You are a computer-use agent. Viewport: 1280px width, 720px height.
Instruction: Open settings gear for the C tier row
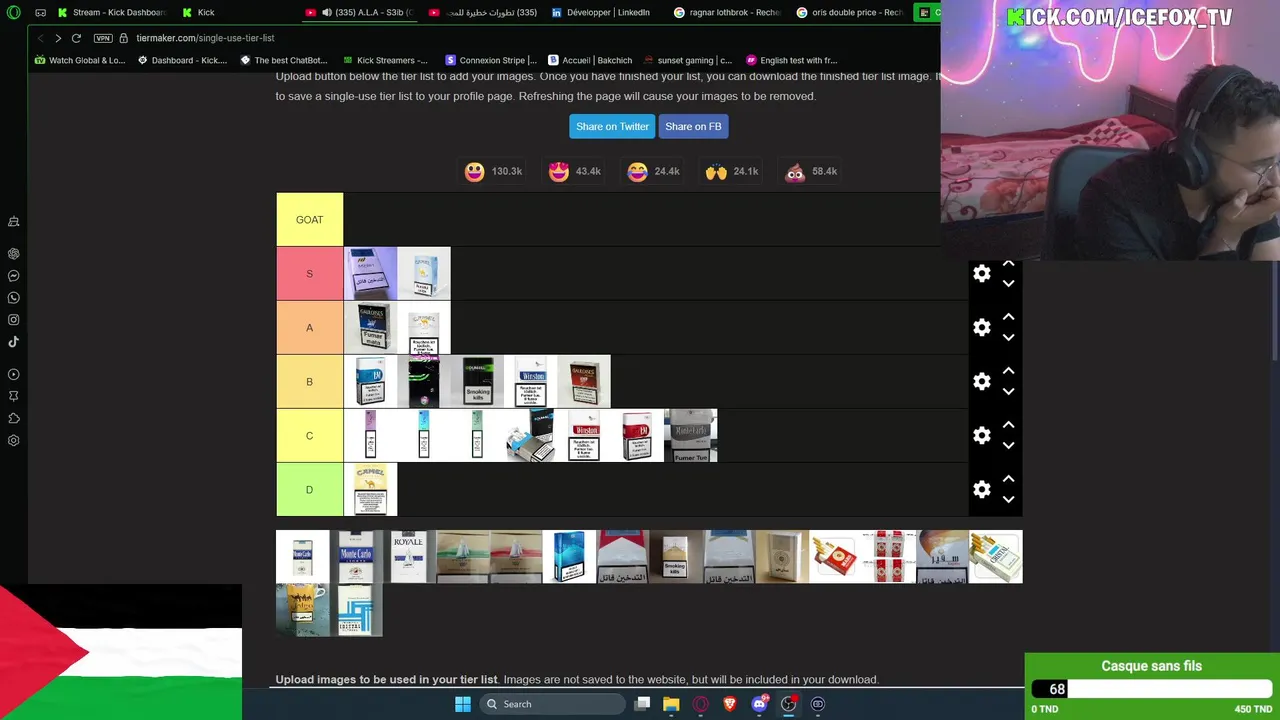[x=982, y=436]
